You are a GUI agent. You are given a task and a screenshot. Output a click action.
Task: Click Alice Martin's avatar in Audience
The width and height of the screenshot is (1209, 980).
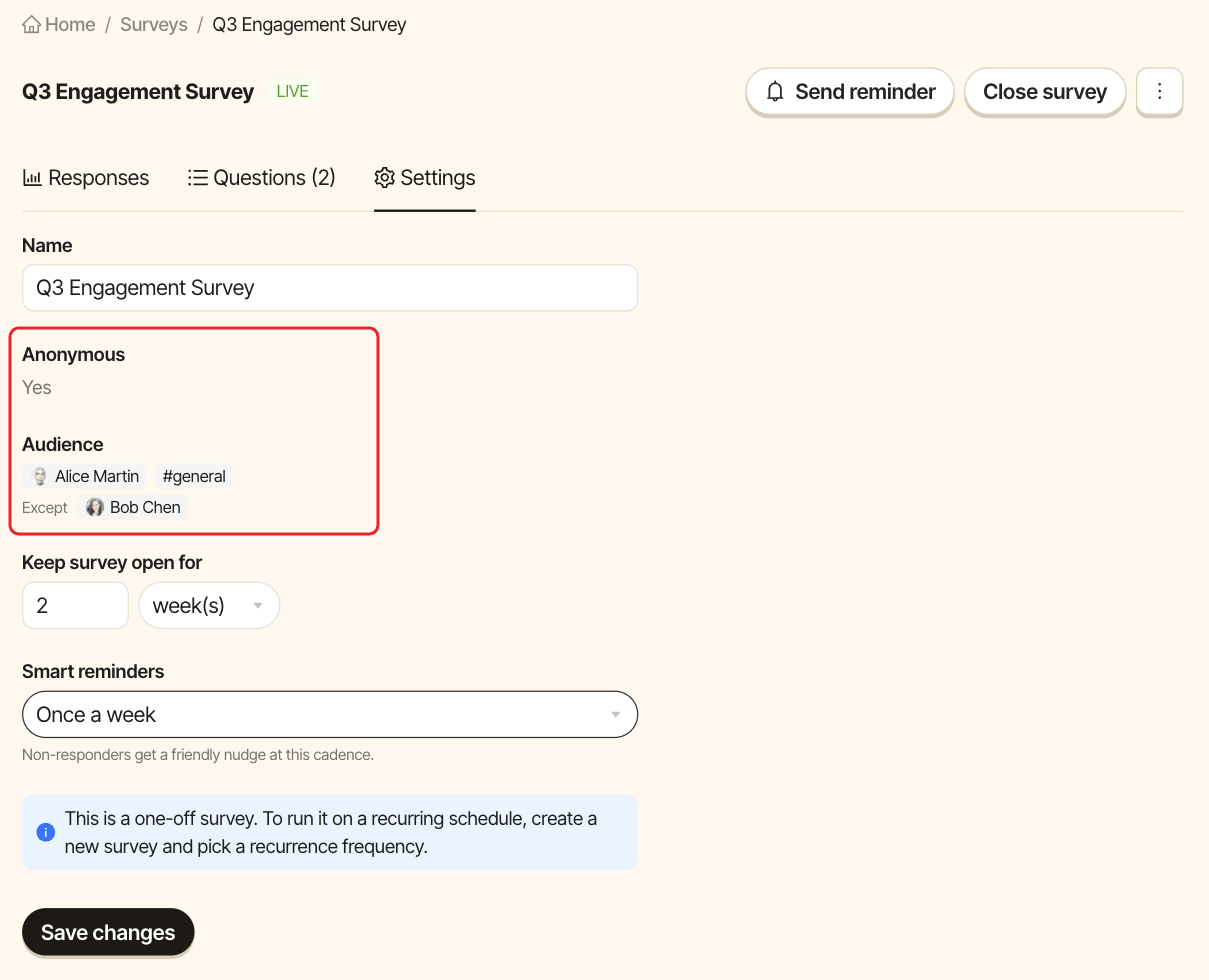(x=40, y=476)
